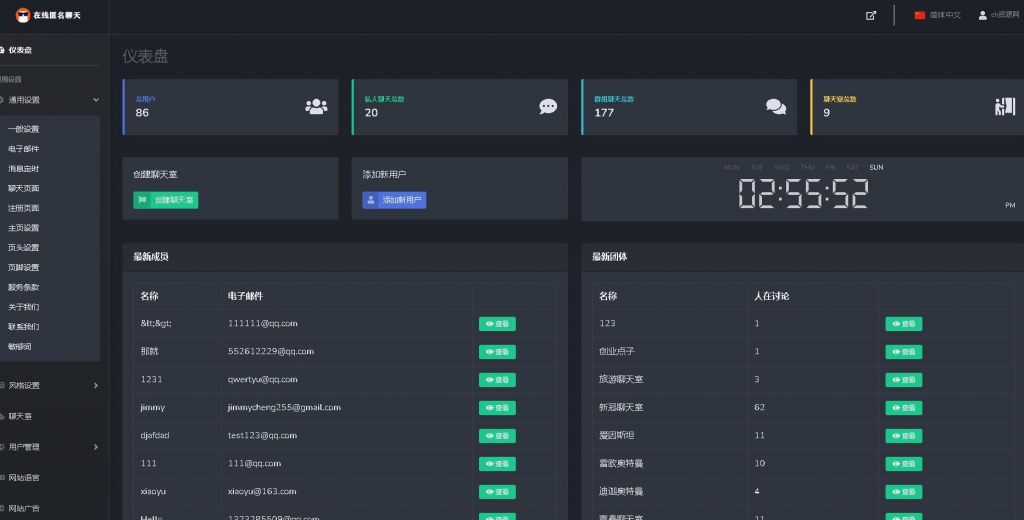This screenshot has width=1024, height=520.
Task: Click the digital clock showing 02:55:52
Action: pos(803,194)
